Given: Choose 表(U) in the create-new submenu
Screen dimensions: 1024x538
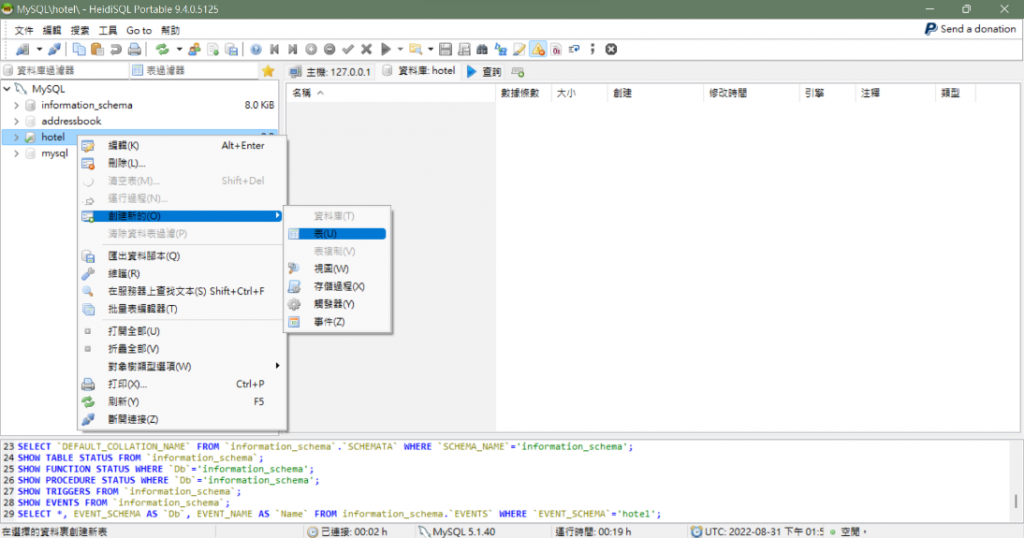Looking at the screenshot, I should [x=337, y=234].
